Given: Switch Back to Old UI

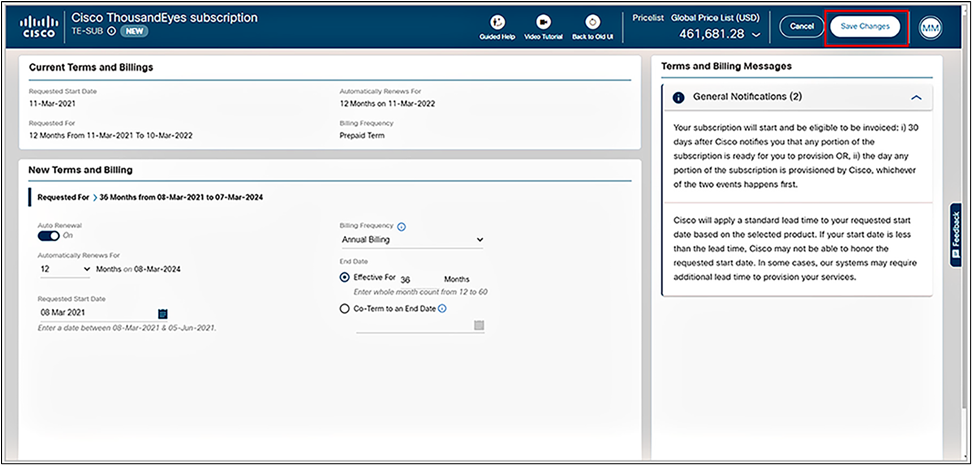Looking at the screenshot, I should point(592,27).
